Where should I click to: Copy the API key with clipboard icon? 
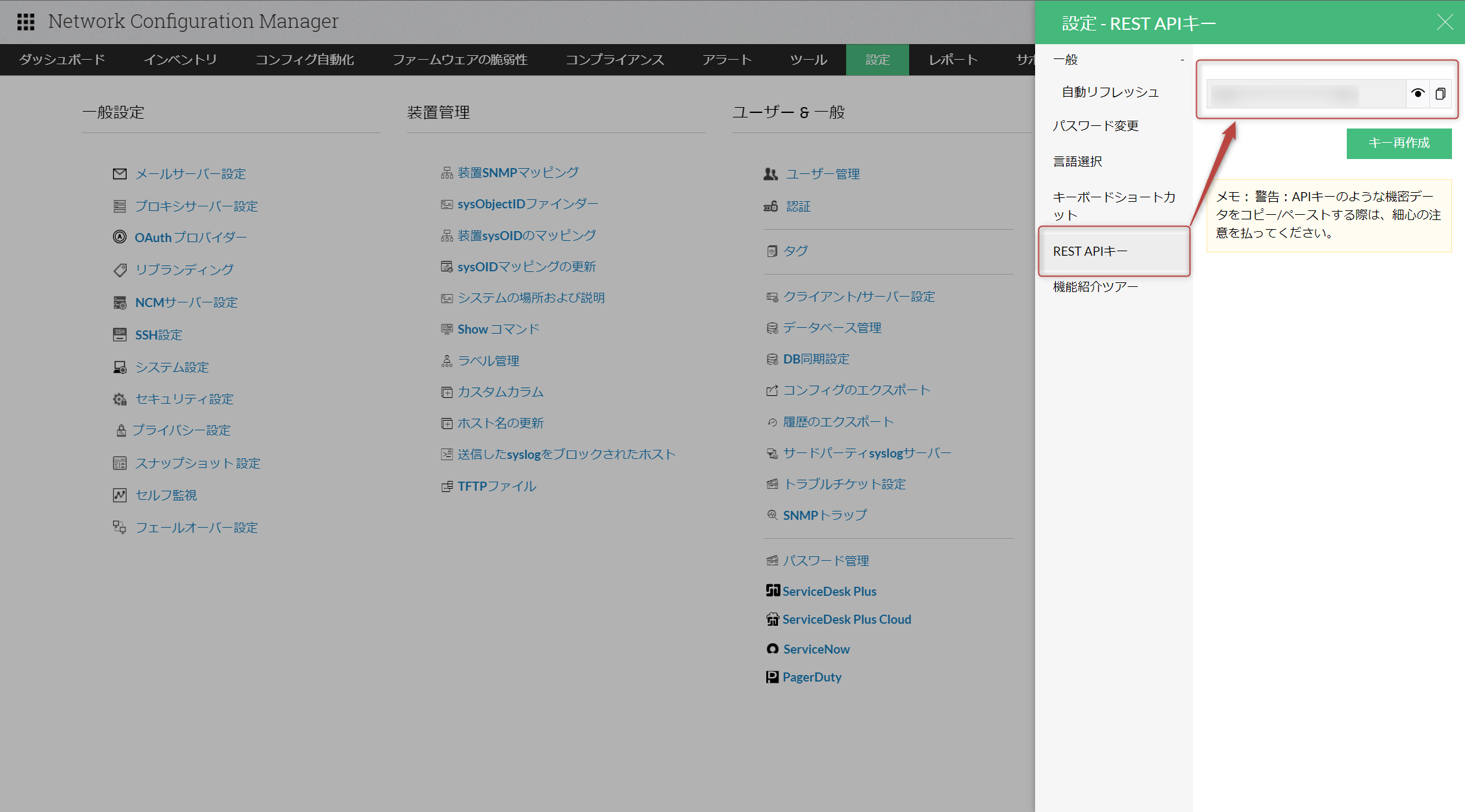(x=1440, y=93)
